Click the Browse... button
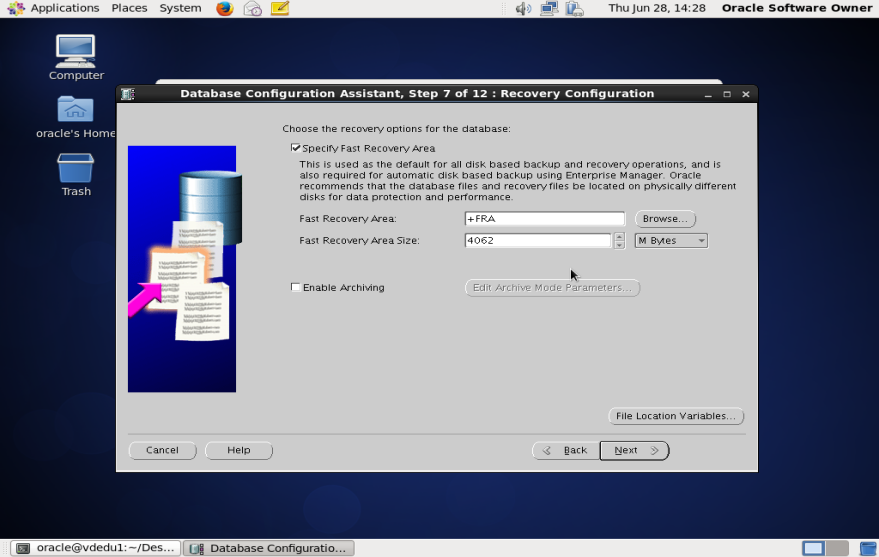The height and width of the screenshot is (557, 879). [x=665, y=219]
